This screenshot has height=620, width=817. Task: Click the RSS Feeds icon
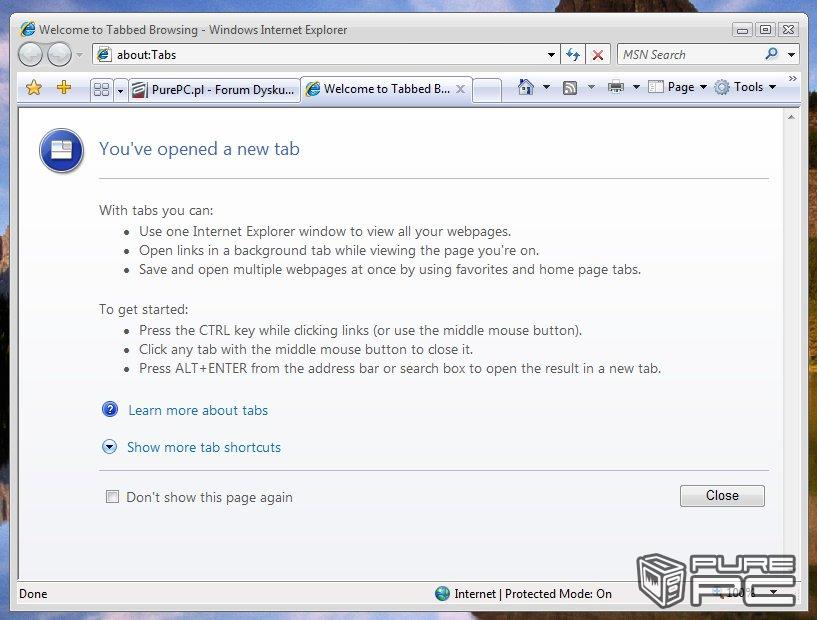570,88
